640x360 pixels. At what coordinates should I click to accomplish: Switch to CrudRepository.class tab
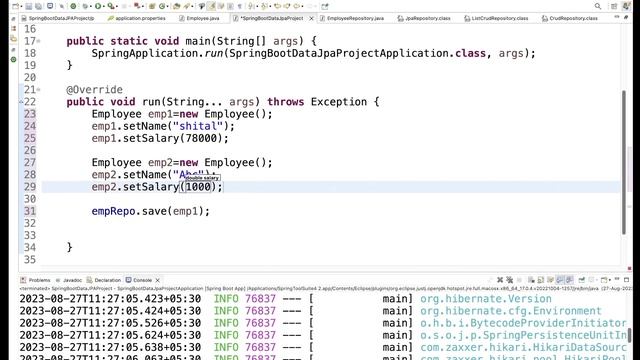[x=570, y=18]
